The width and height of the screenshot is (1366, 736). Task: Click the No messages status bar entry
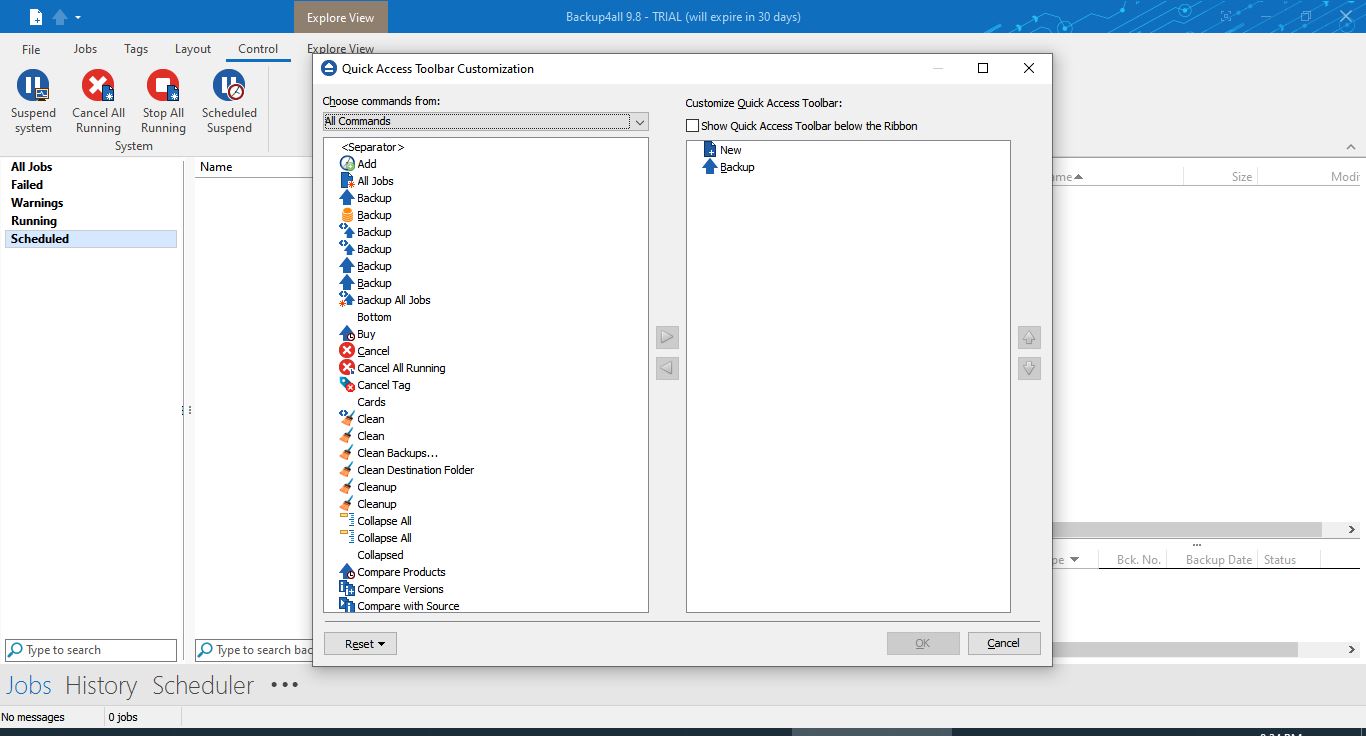click(x=33, y=717)
